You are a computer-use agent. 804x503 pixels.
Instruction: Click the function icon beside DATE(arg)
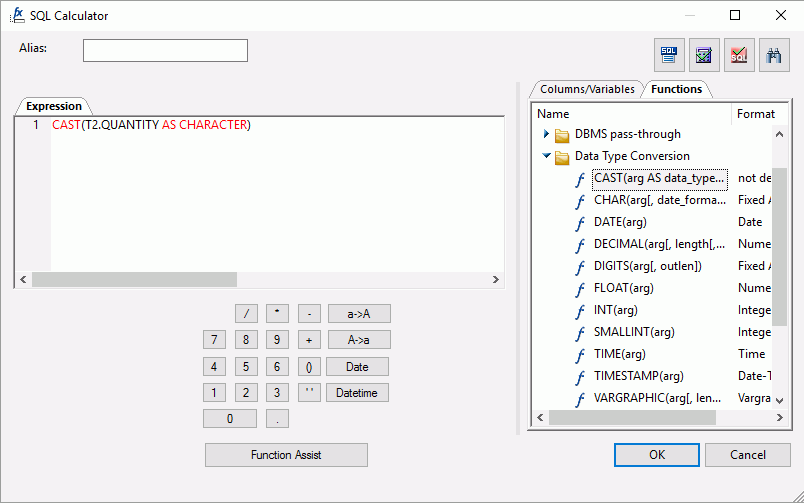tap(580, 224)
